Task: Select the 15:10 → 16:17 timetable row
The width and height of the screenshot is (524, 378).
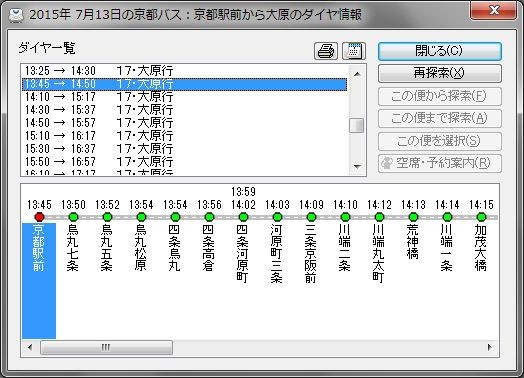Action: pyautogui.click(x=184, y=136)
